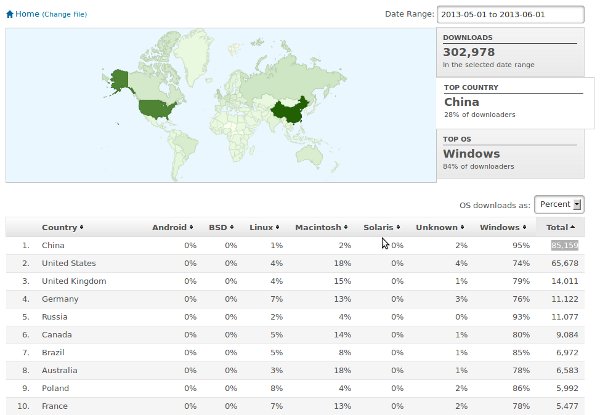Sort by the BSD column header
600x415 pixels.
219,227
